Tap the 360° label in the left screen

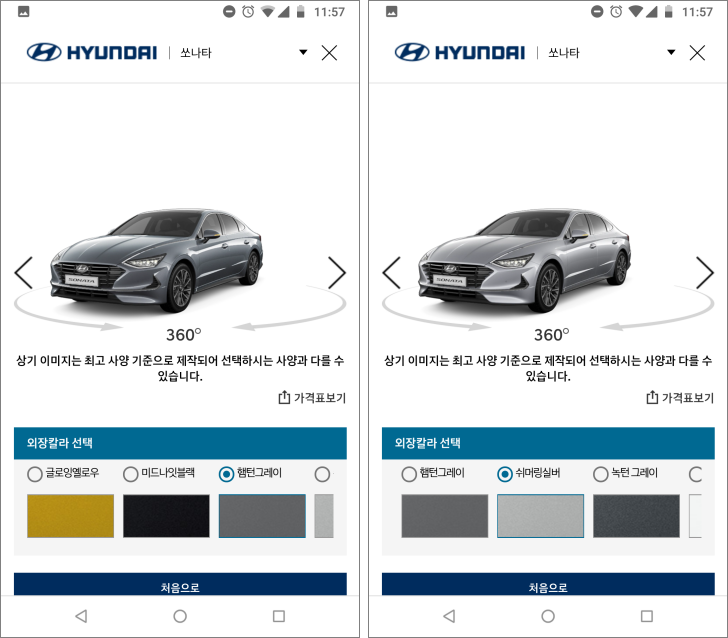184,335
